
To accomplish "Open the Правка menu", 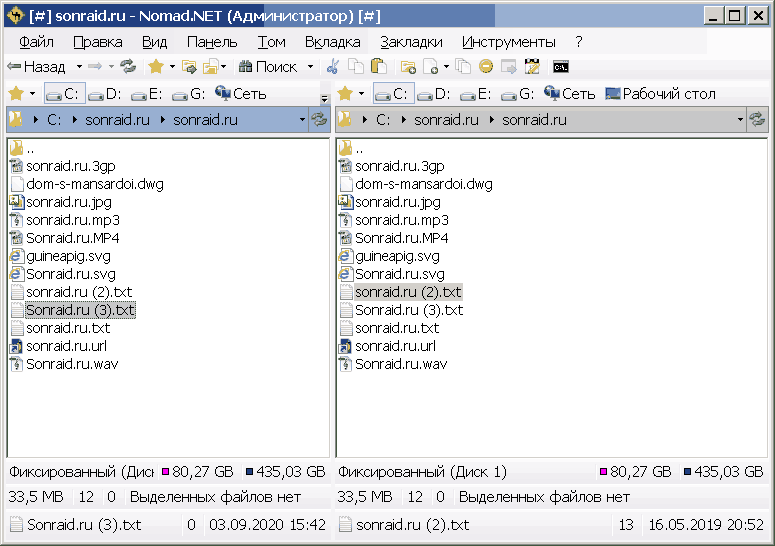I will tap(98, 42).
